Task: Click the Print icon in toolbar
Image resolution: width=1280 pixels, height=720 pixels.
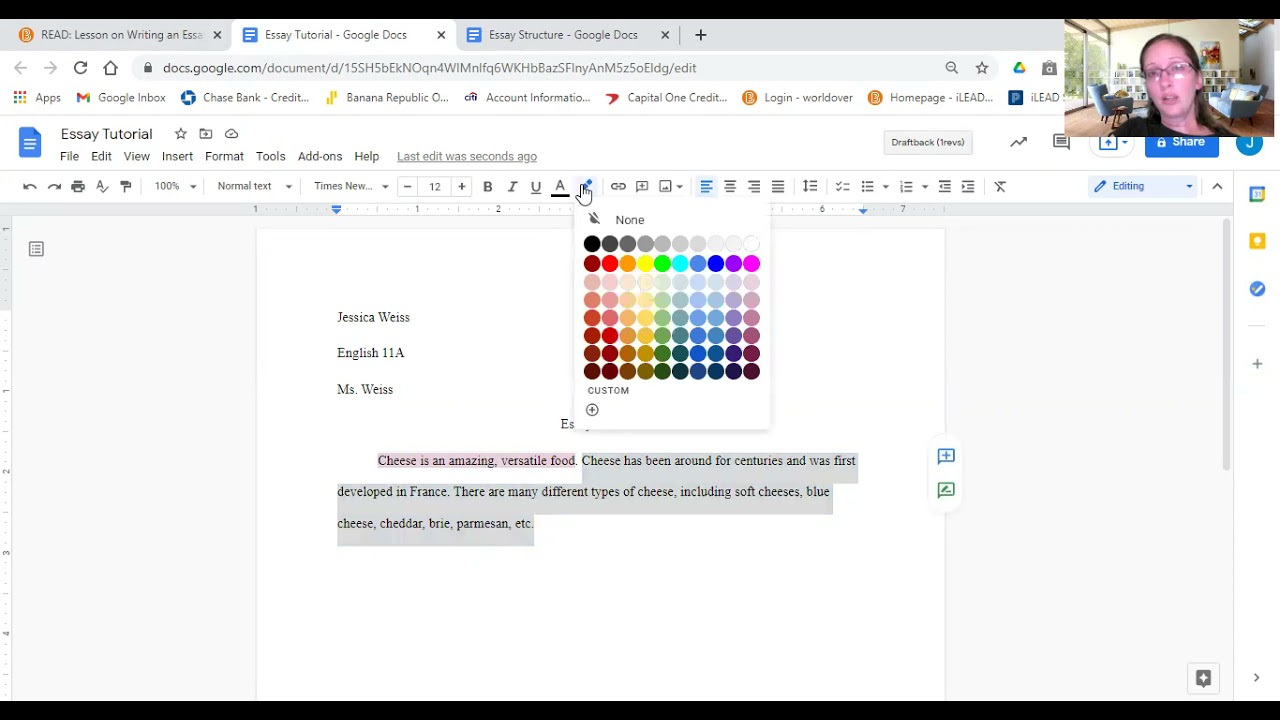Action: tap(78, 187)
